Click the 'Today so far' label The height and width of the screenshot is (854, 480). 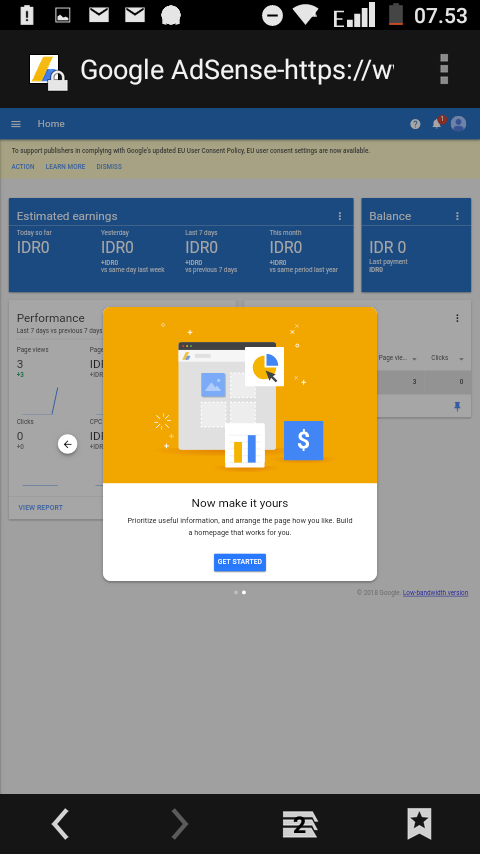point(34,233)
